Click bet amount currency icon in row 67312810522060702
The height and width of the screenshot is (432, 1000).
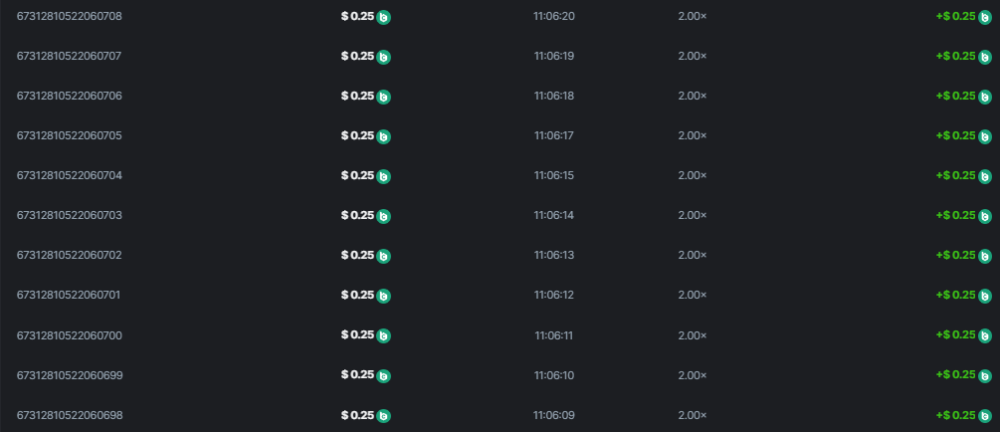tap(384, 256)
